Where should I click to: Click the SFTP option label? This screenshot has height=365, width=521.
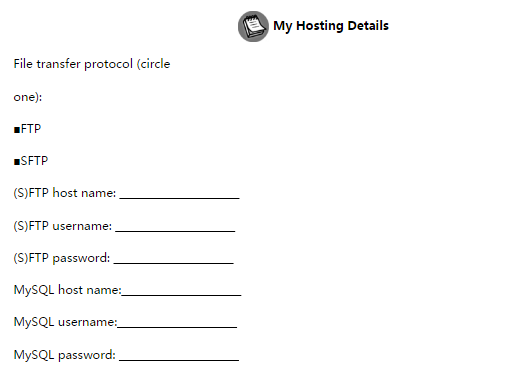pyautogui.click(x=34, y=161)
